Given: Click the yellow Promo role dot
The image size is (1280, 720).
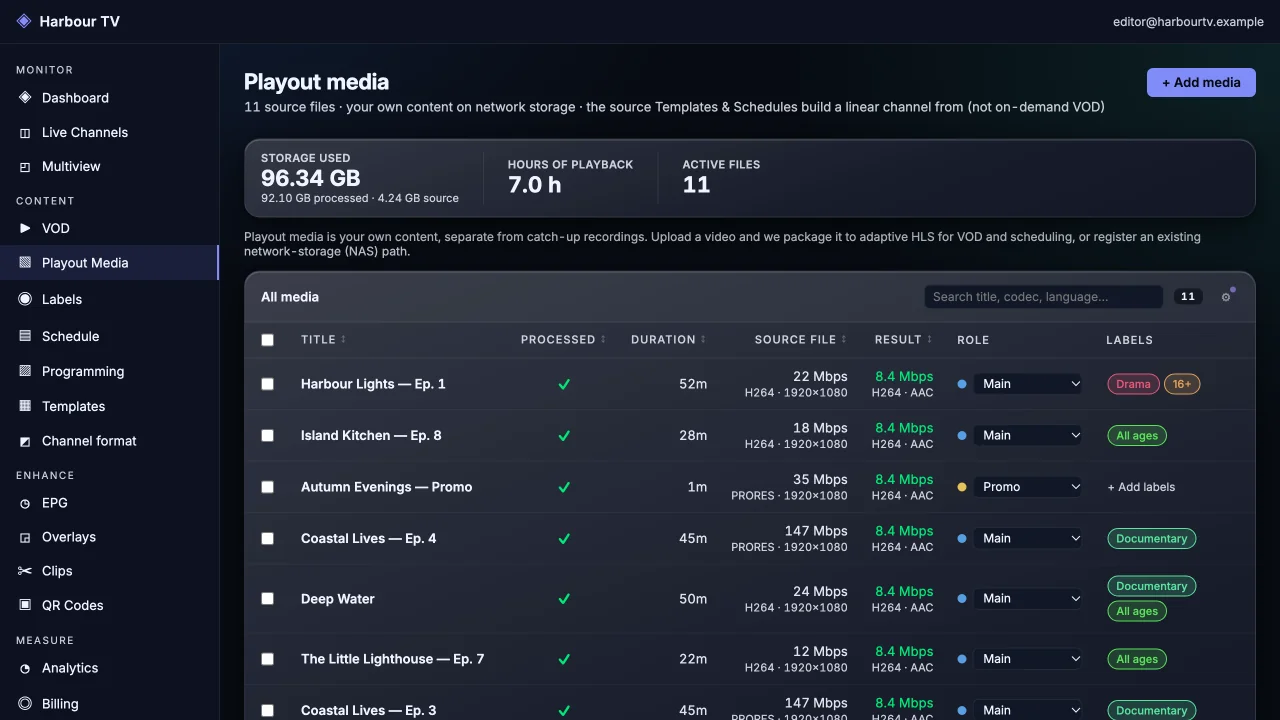Looking at the screenshot, I should tap(962, 487).
